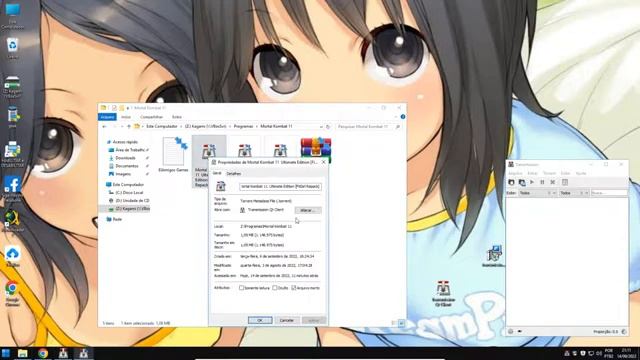The height and width of the screenshot is (360, 640).
Task: Close the Properties dialog
Action: point(324,162)
